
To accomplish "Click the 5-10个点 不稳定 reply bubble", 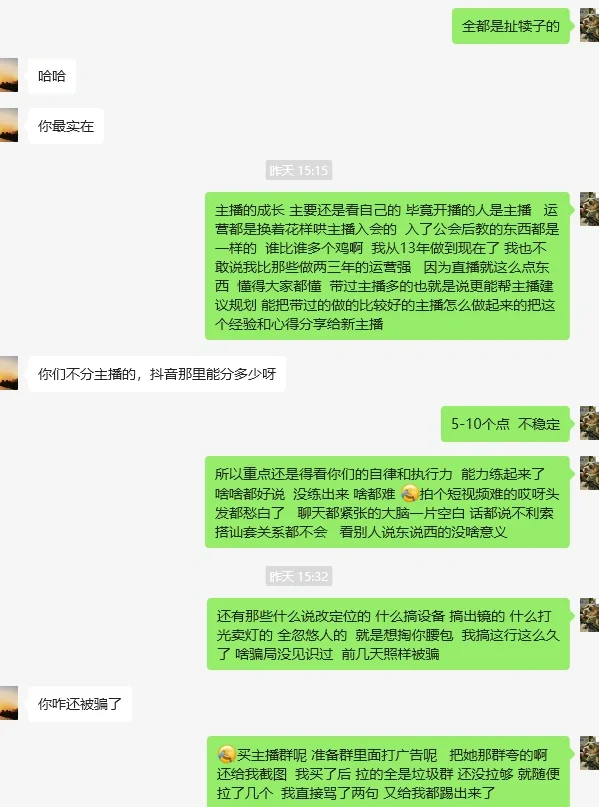I will [505, 424].
